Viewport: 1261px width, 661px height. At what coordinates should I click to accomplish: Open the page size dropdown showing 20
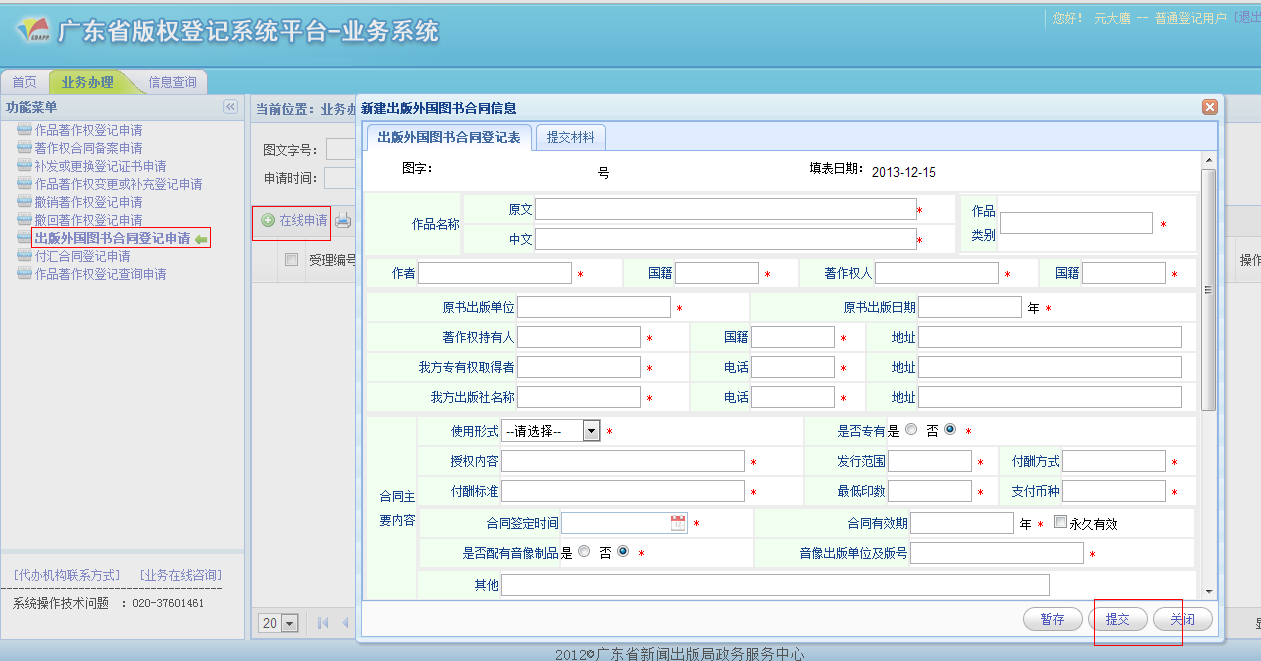point(291,623)
